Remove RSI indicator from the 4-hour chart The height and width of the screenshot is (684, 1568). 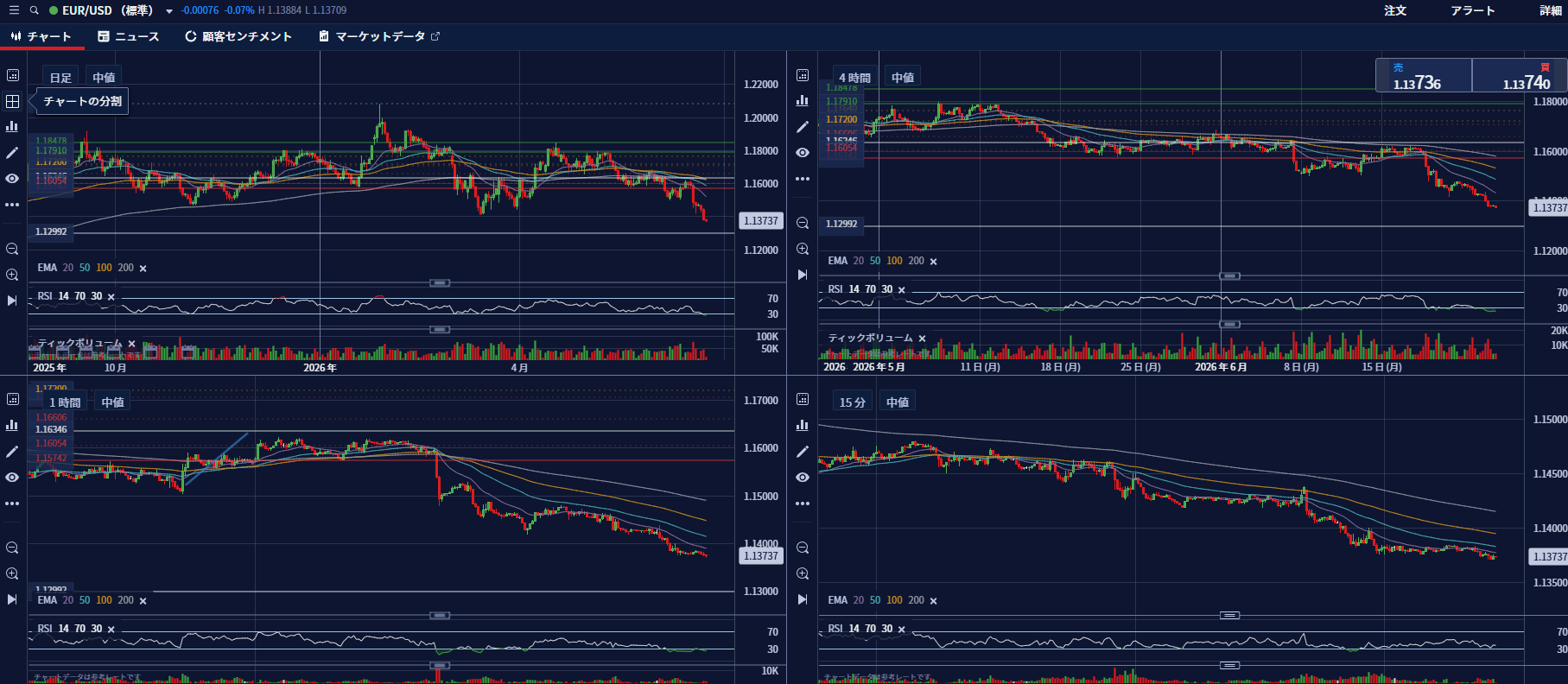(902, 290)
